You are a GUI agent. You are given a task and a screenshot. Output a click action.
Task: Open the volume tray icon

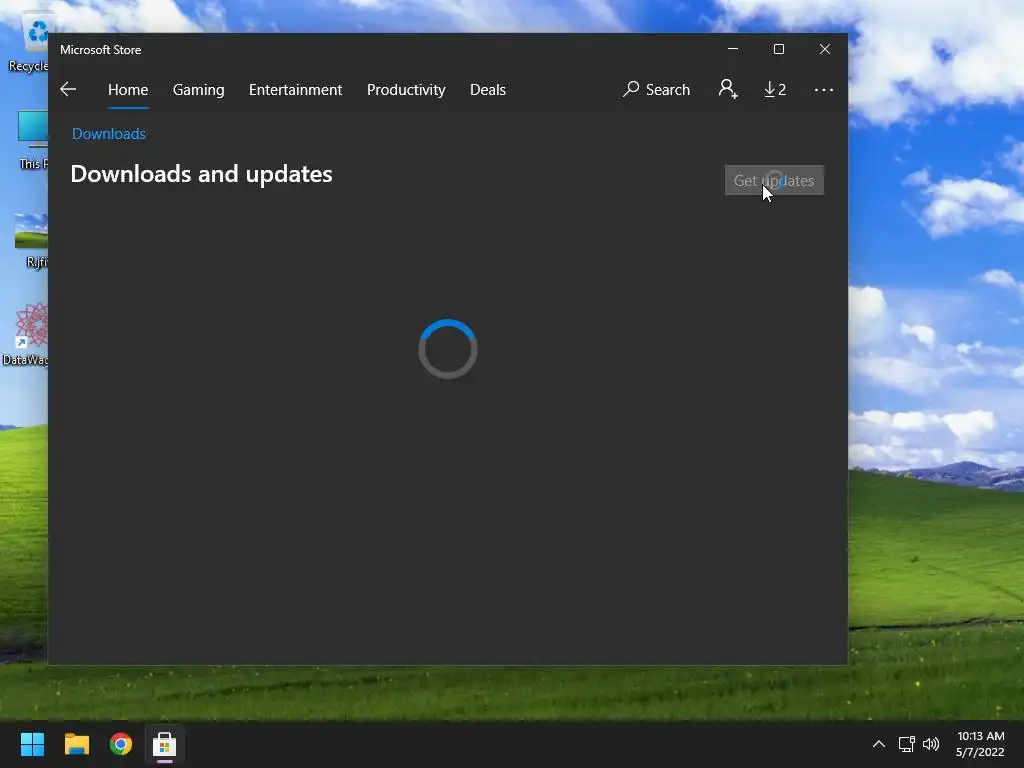coord(931,744)
